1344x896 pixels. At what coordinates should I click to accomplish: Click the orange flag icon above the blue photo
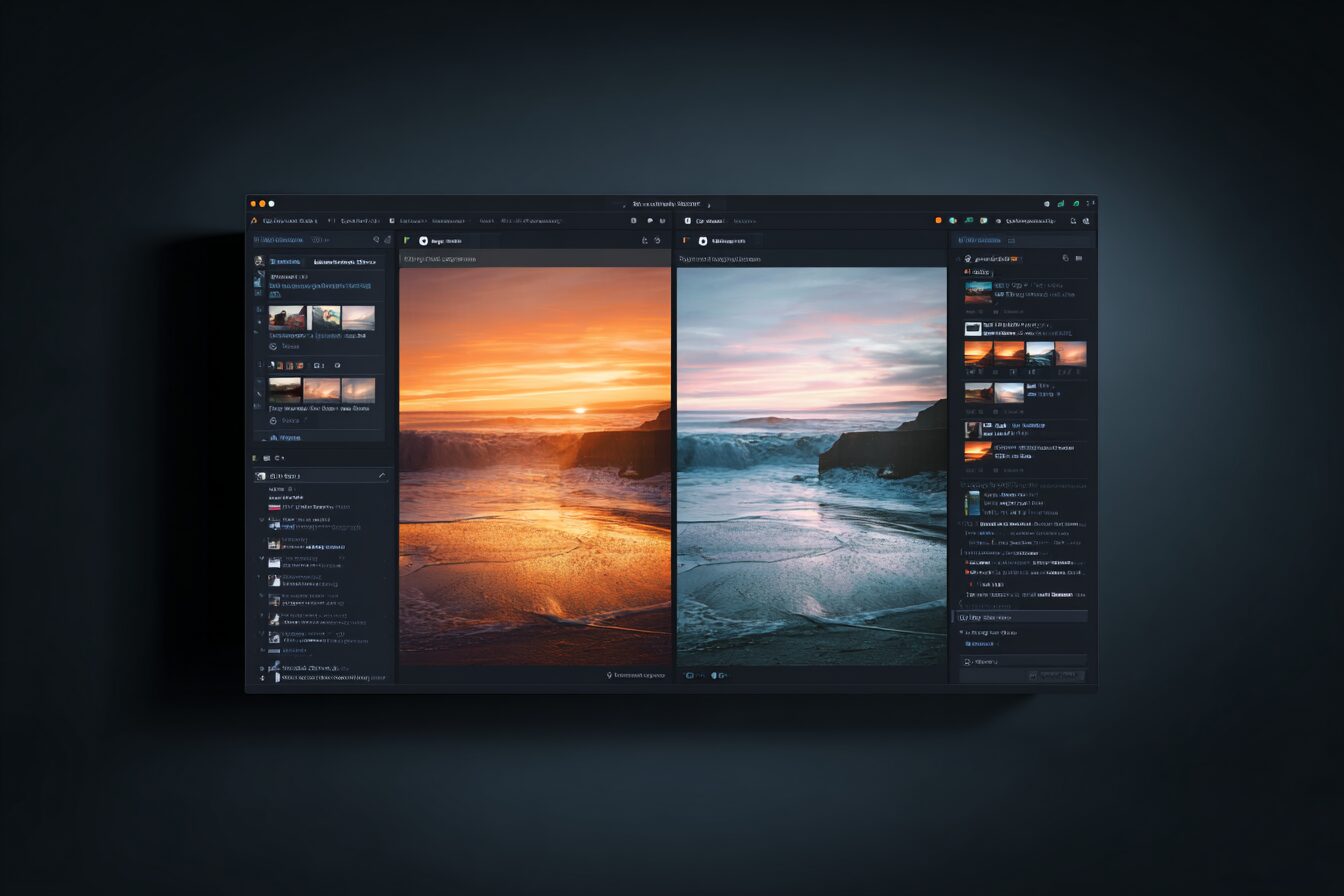point(686,240)
